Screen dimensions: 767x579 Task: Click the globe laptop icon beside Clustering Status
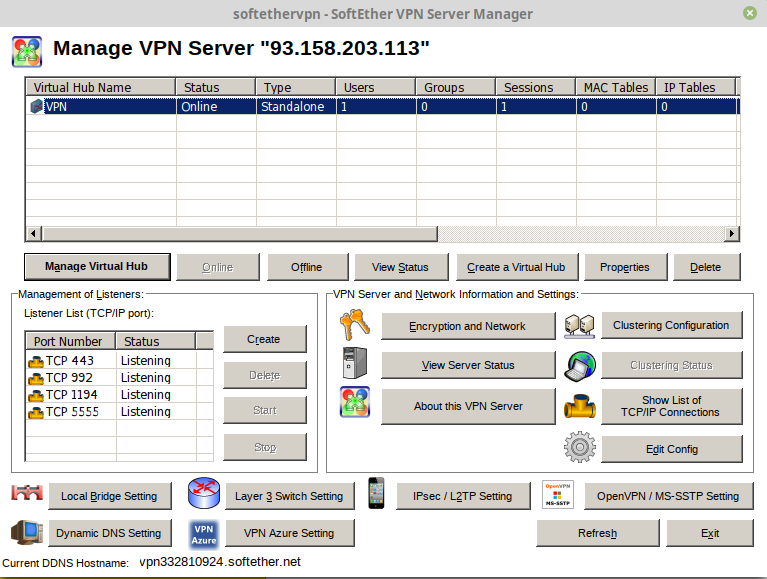tap(580, 366)
